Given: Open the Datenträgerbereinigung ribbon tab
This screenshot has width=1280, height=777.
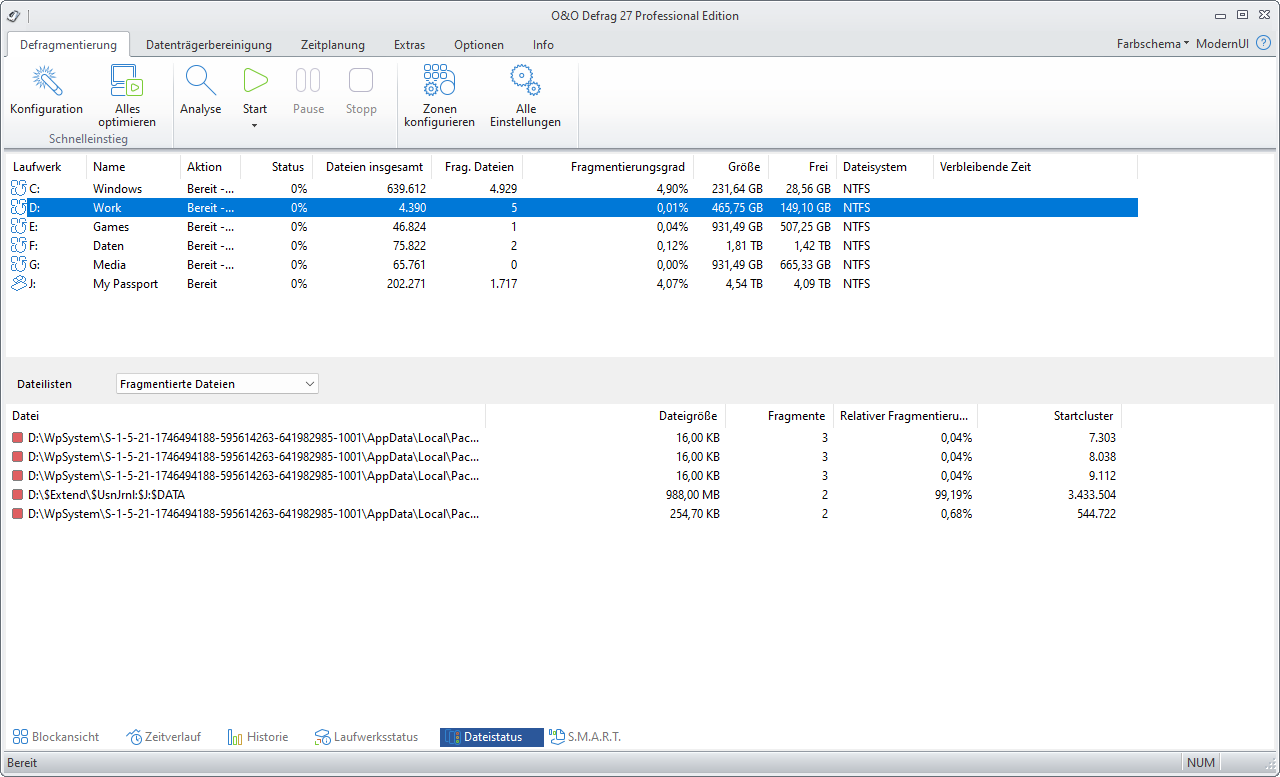Looking at the screenshot, I should click(x=209, y=45).
